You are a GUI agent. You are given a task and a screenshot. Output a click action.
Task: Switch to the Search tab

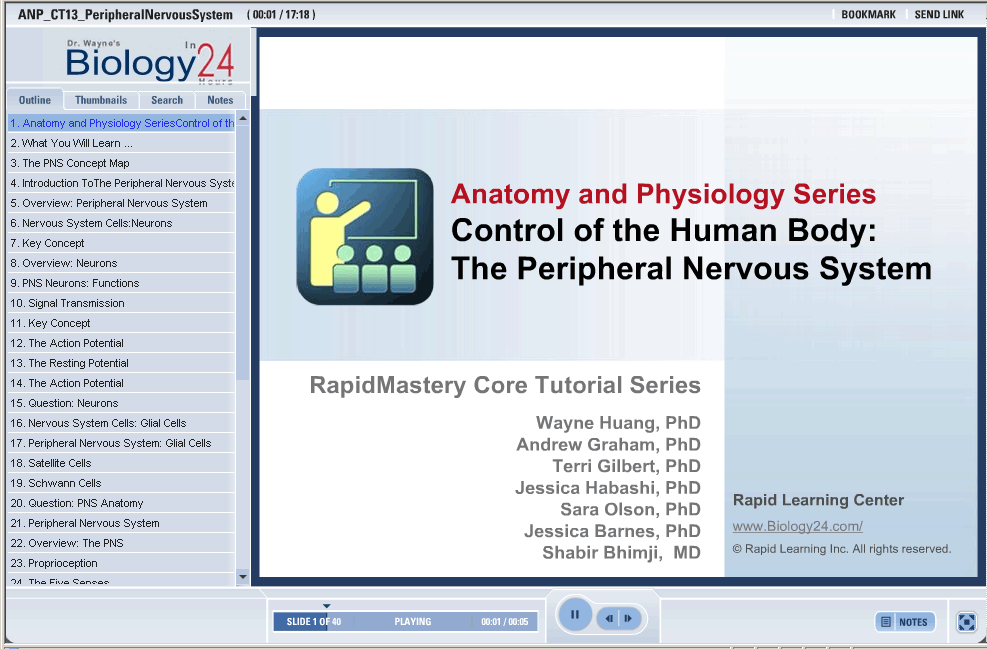tap(167, 100)
